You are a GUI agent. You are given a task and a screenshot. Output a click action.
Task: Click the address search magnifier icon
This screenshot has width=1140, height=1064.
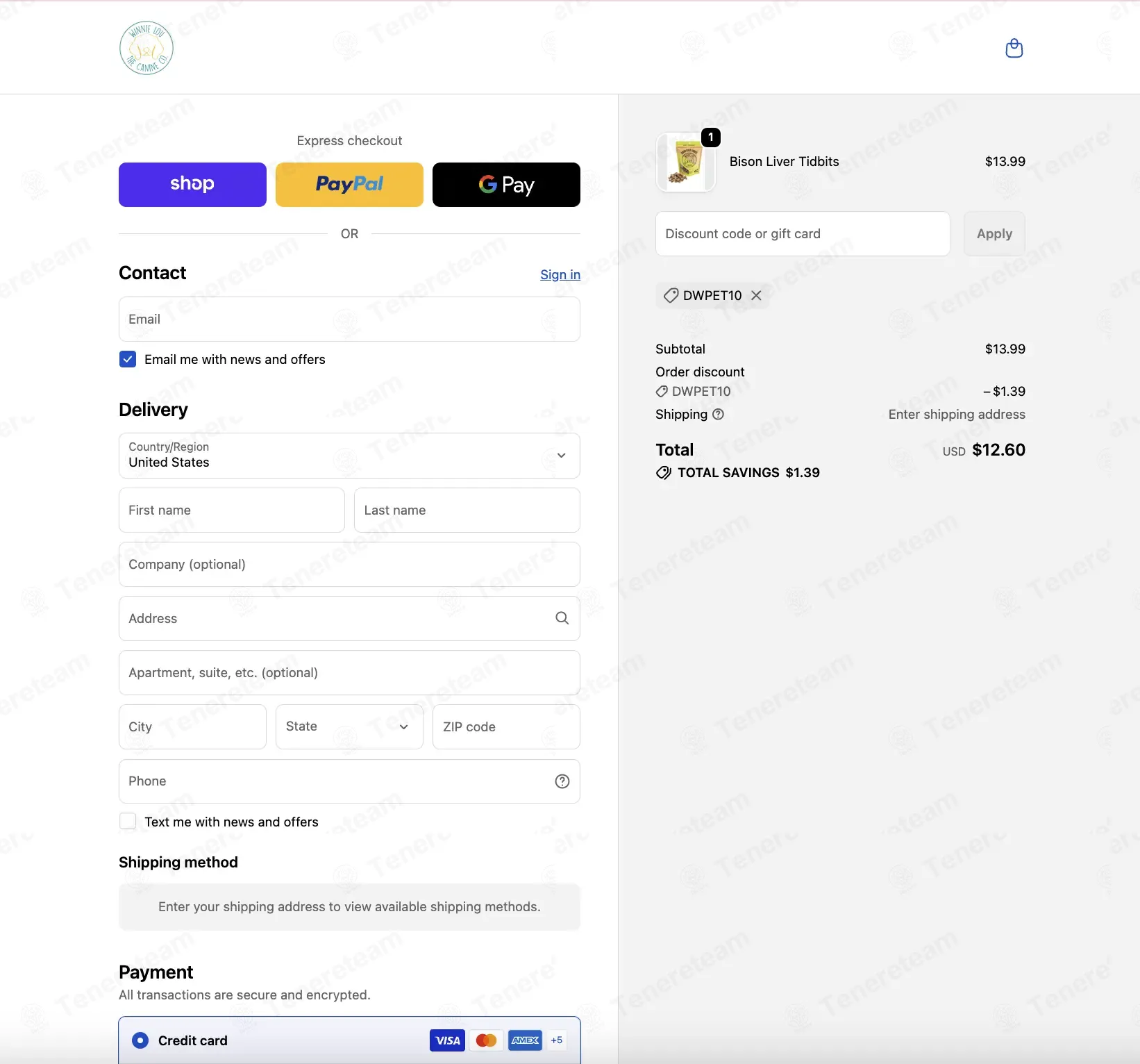tap(562, 618)
